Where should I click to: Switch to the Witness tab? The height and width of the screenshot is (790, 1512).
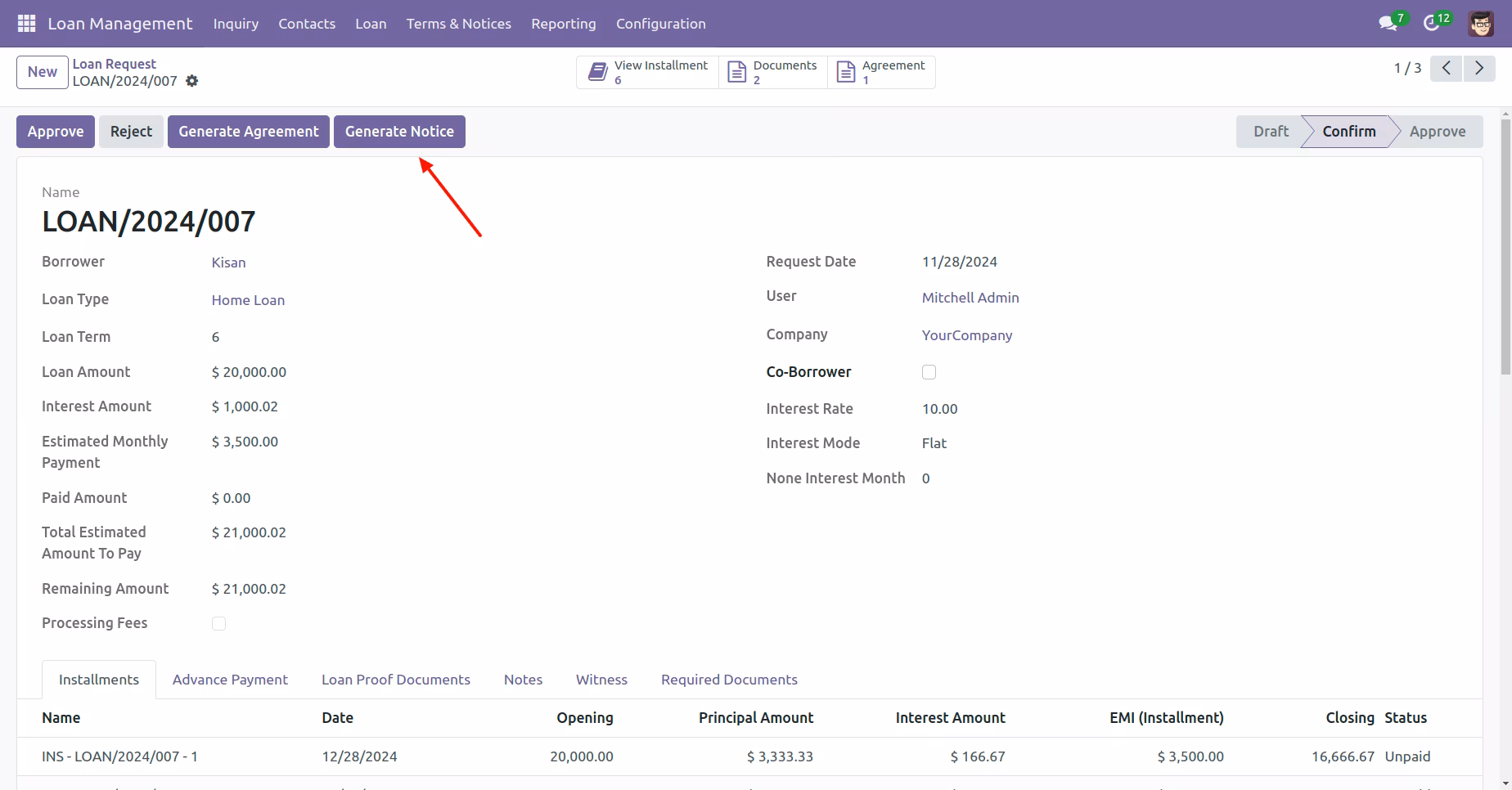click(601, 680)
